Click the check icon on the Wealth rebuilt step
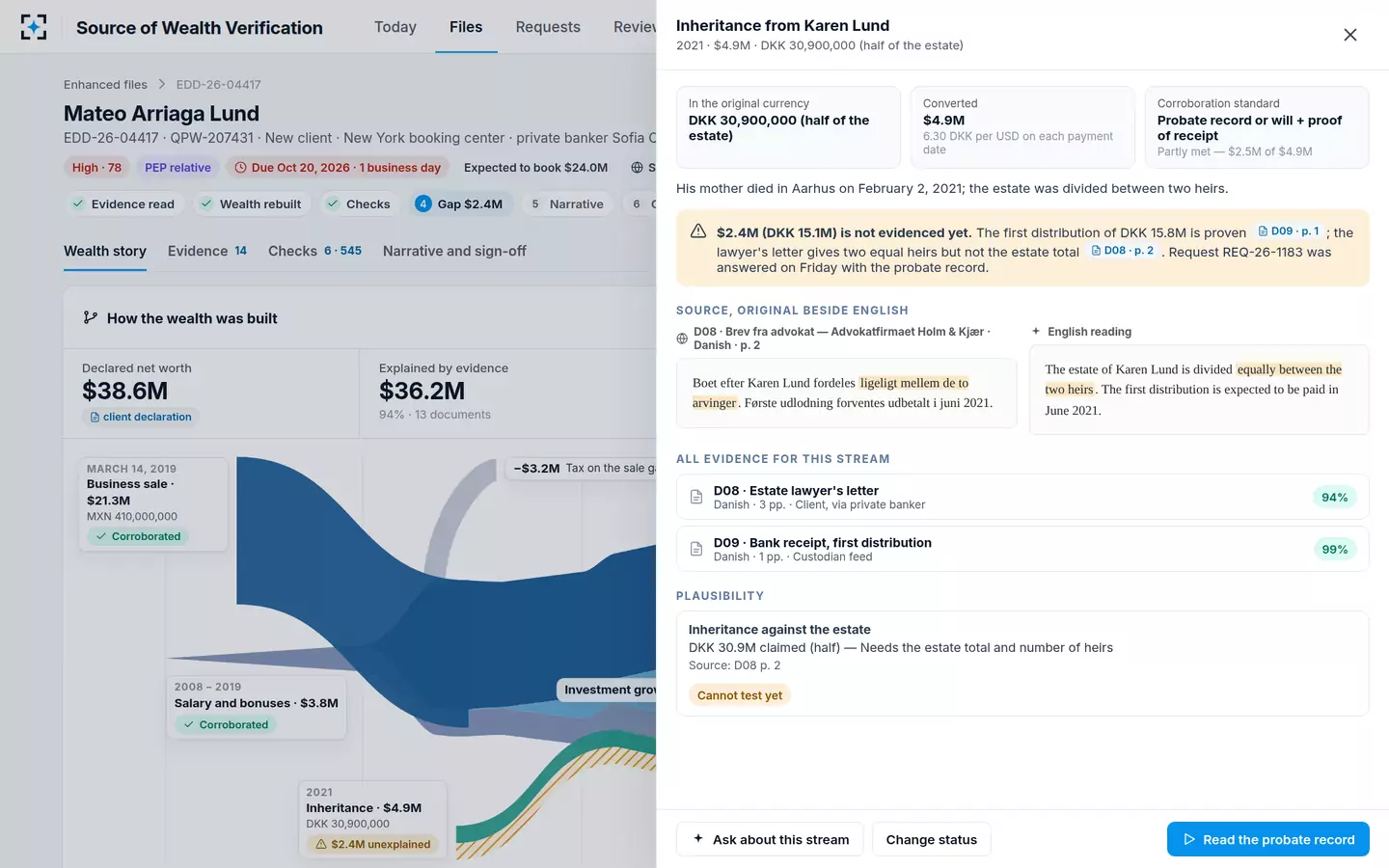 (x=206, y=203)
